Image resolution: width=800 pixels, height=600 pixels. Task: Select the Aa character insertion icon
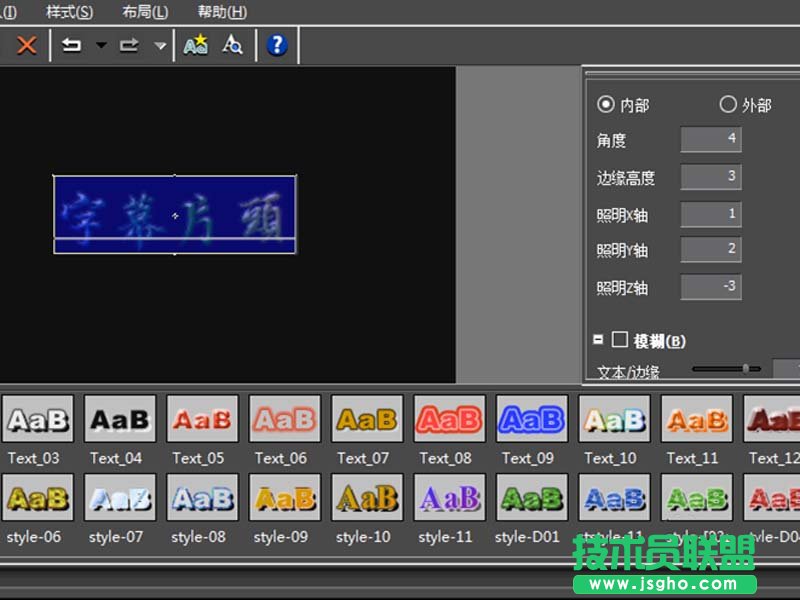pyautogui.click(x=195, y=44)
